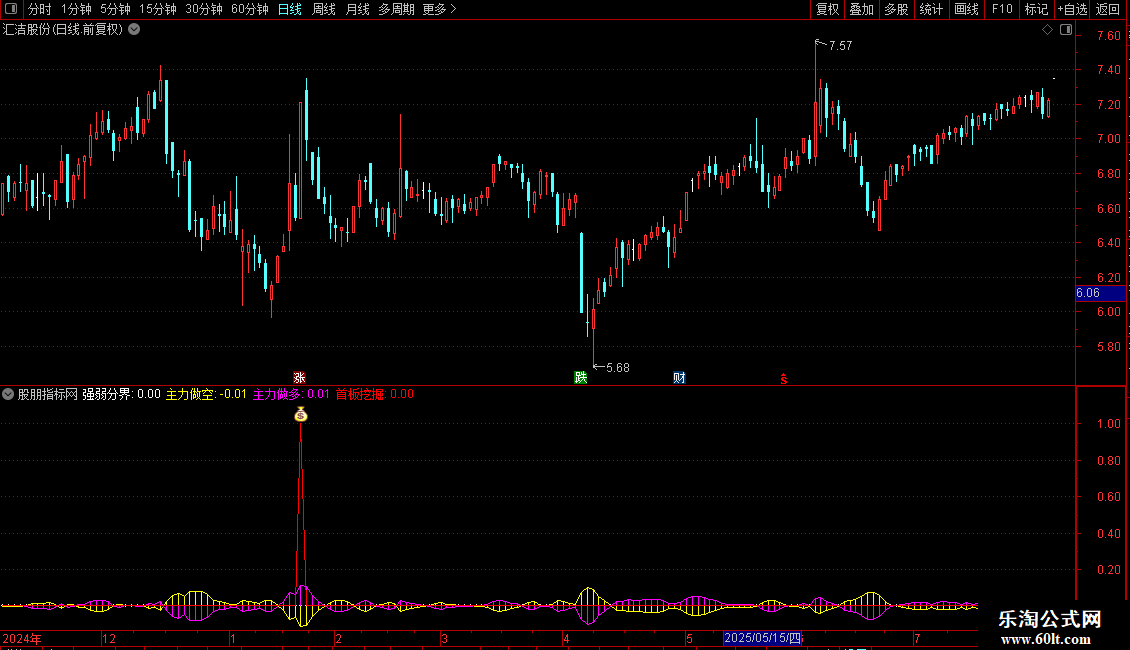Toggle the side panel icon in chart corner
1130x650 pixels.
click(x=1066, y=30)
